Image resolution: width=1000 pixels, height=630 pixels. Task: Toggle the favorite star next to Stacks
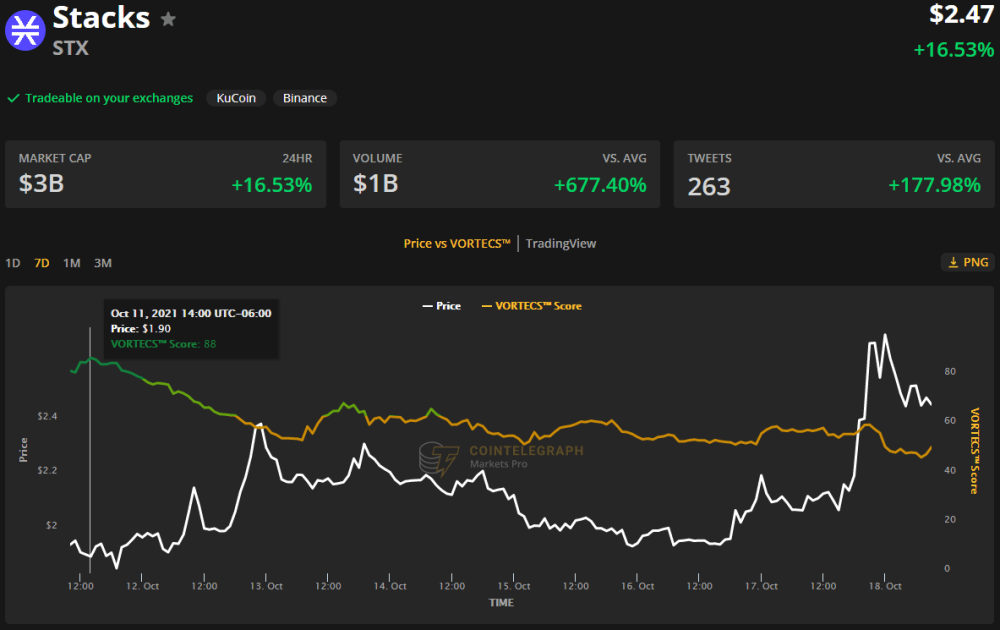(168, 19)
